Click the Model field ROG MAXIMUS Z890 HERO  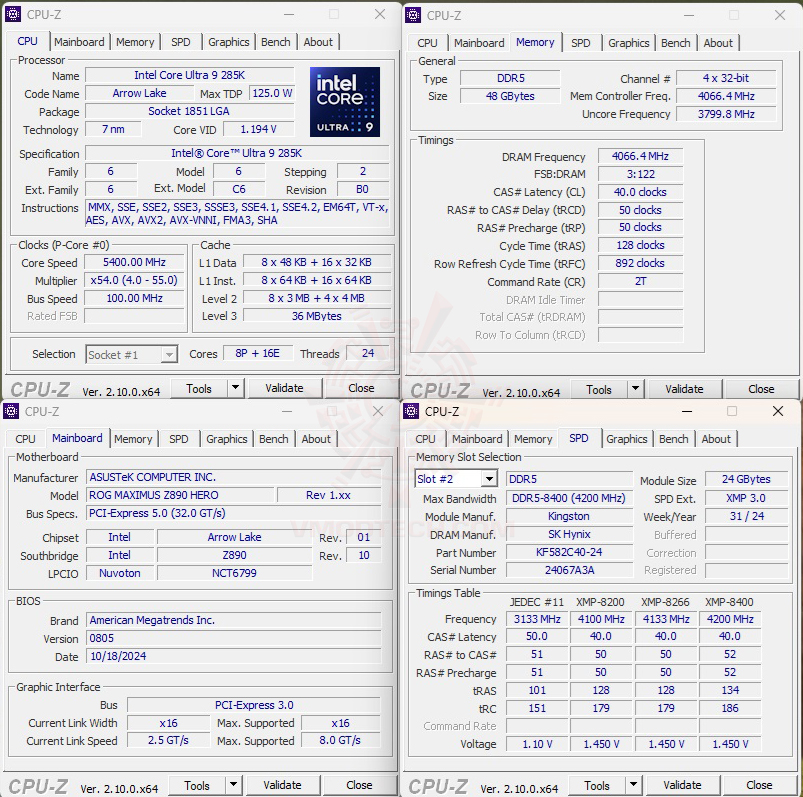181,495
